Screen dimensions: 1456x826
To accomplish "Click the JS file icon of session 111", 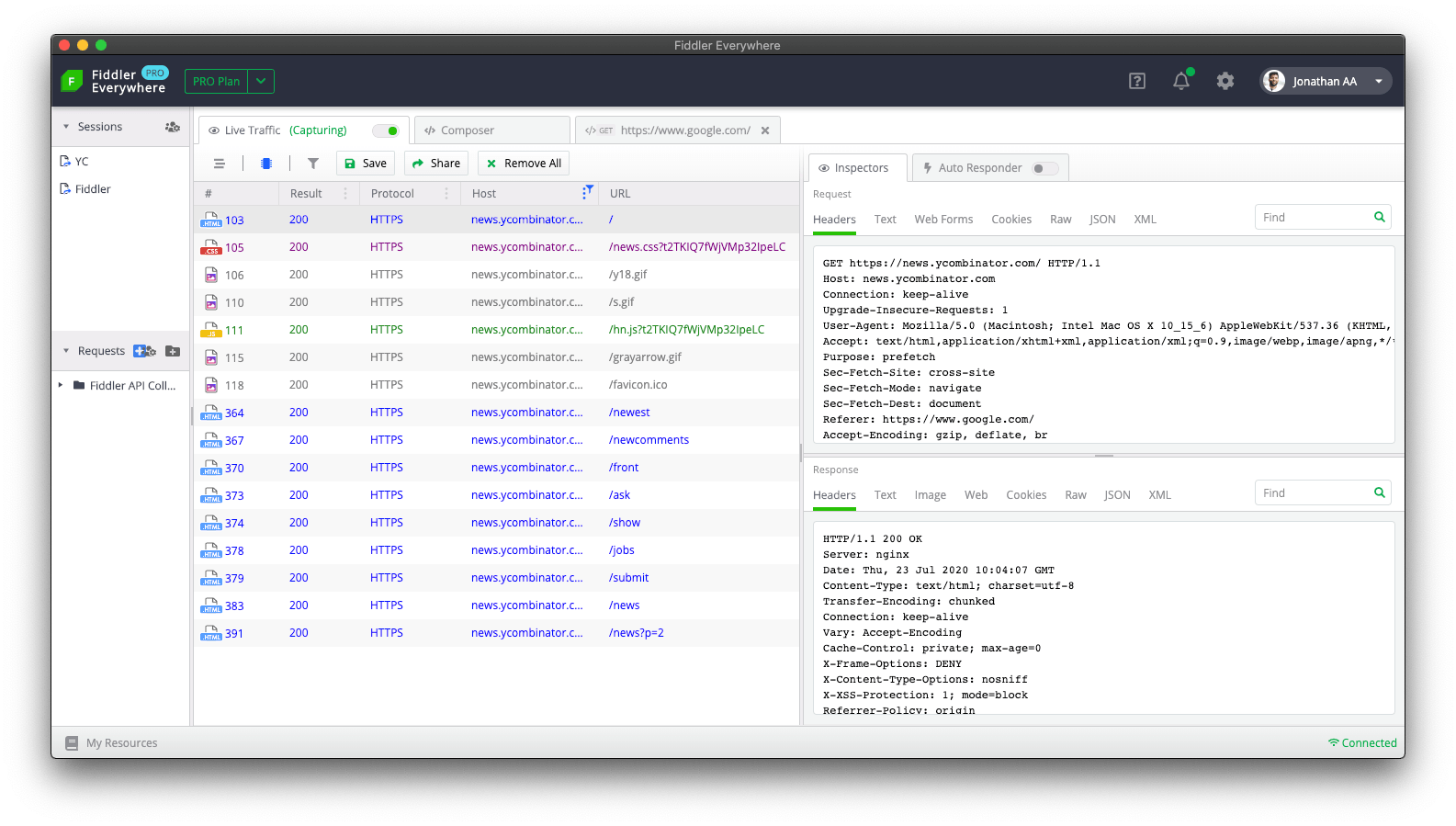I will click(211, 330).
